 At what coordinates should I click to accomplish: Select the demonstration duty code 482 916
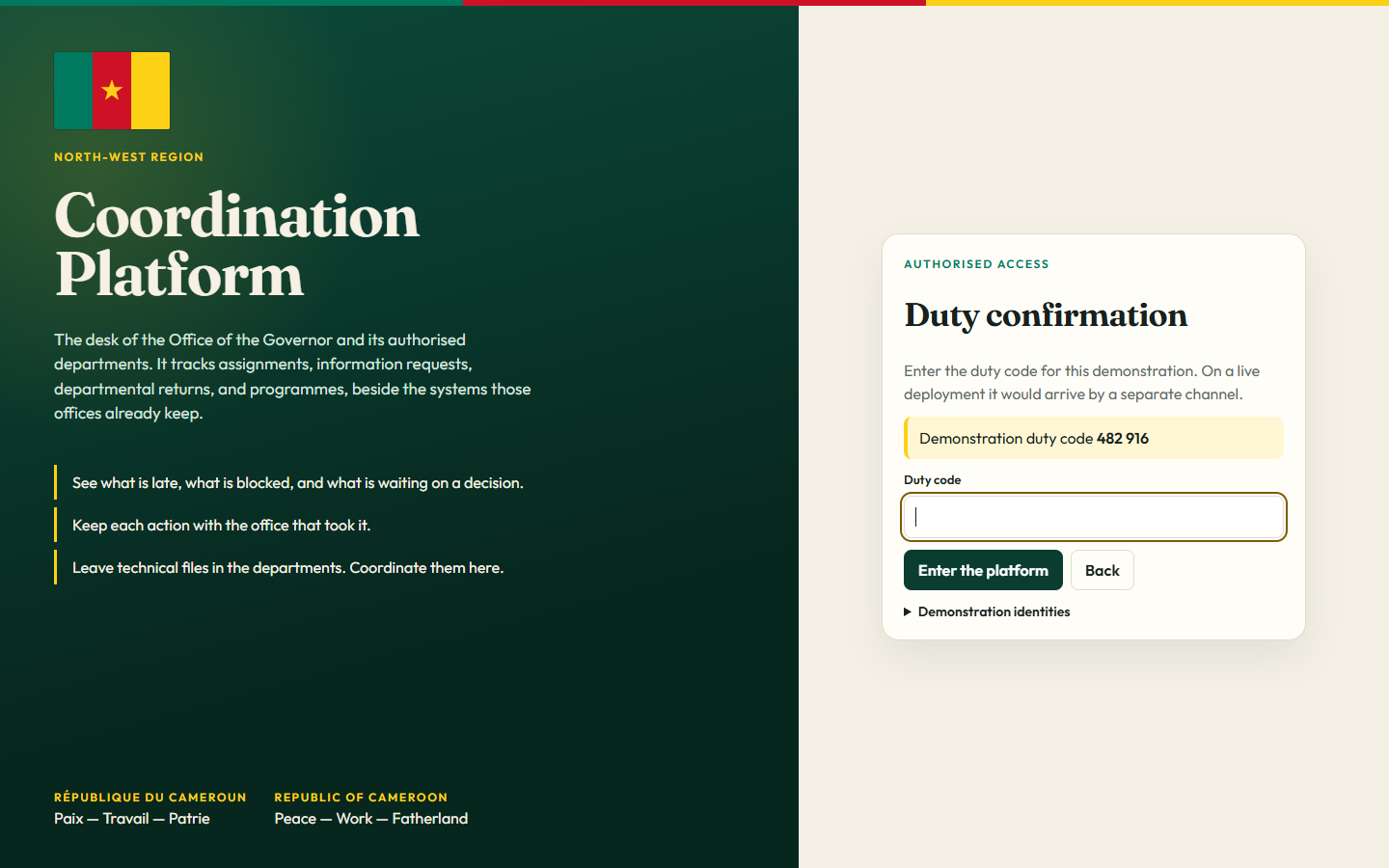1123,438
